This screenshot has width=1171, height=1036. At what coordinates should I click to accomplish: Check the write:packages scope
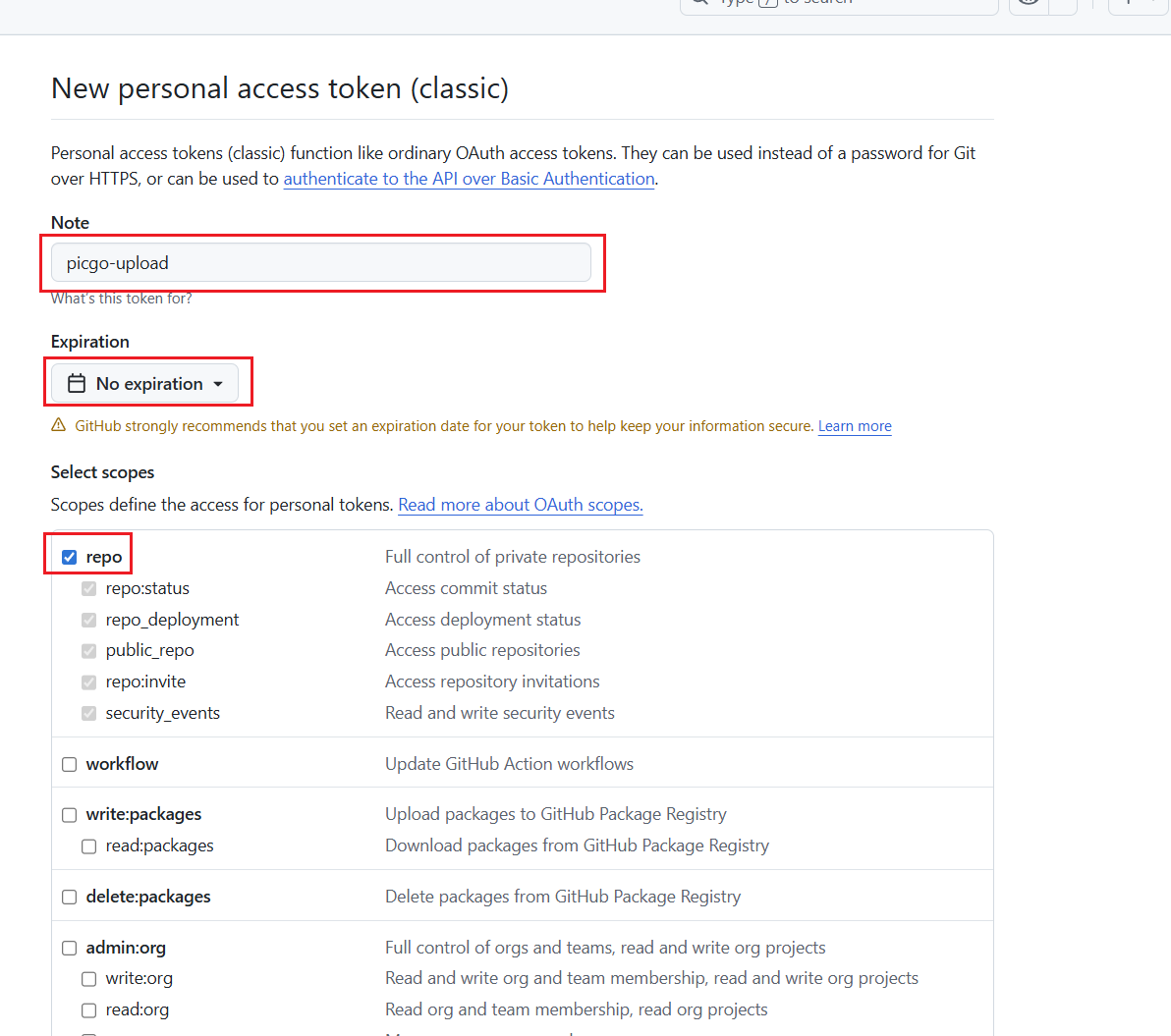[70, 815]
